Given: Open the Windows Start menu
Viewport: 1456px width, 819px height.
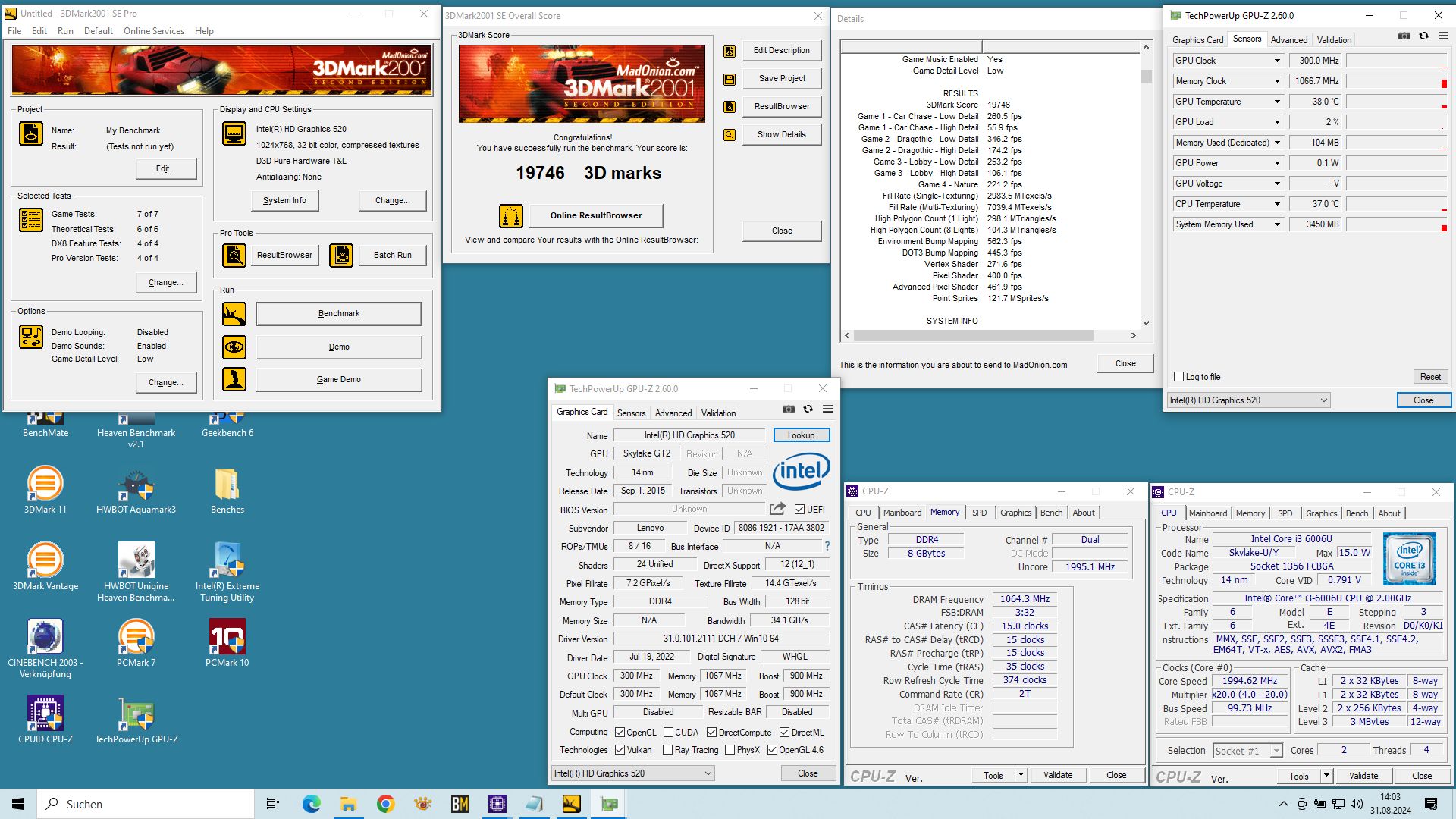Looking at the screenshot, I should (x=18, y=804).
